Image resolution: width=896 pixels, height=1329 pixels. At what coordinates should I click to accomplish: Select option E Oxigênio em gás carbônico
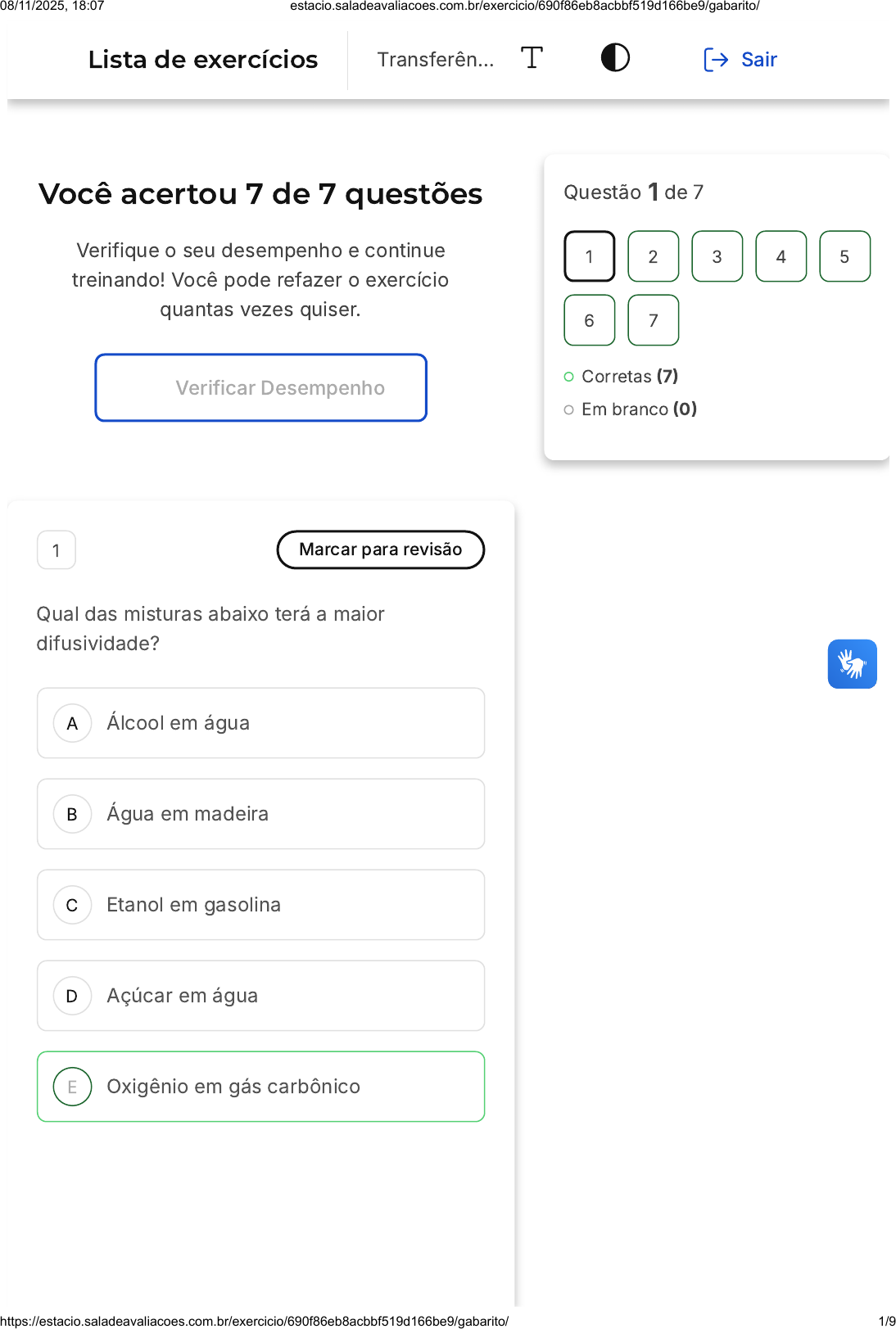pos(260,1087)
